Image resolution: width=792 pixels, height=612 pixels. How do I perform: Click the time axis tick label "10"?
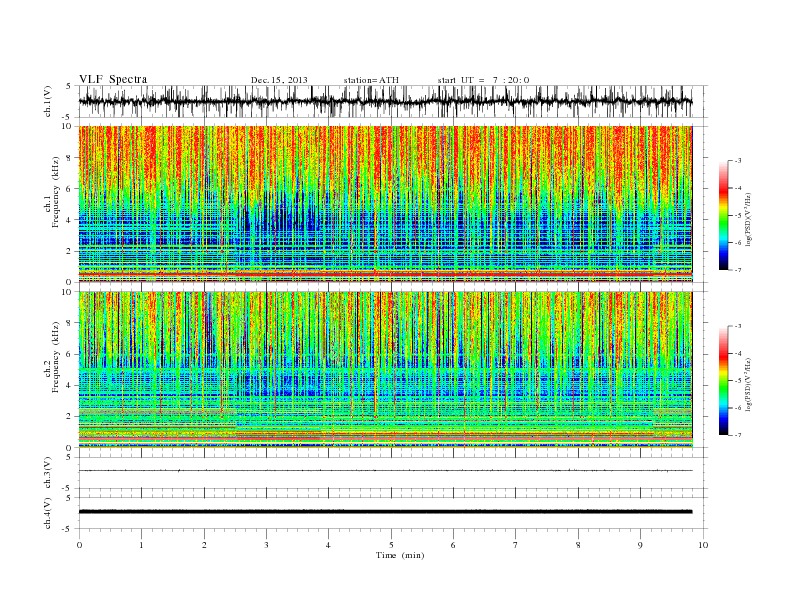pos(703,545)
